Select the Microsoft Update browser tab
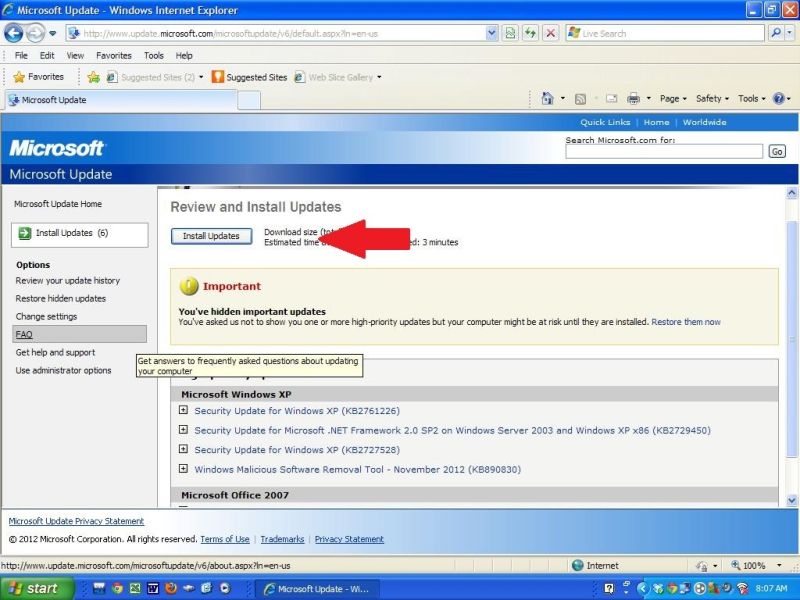800x600 pixels. pyautogui.click(x=121, y=100)
